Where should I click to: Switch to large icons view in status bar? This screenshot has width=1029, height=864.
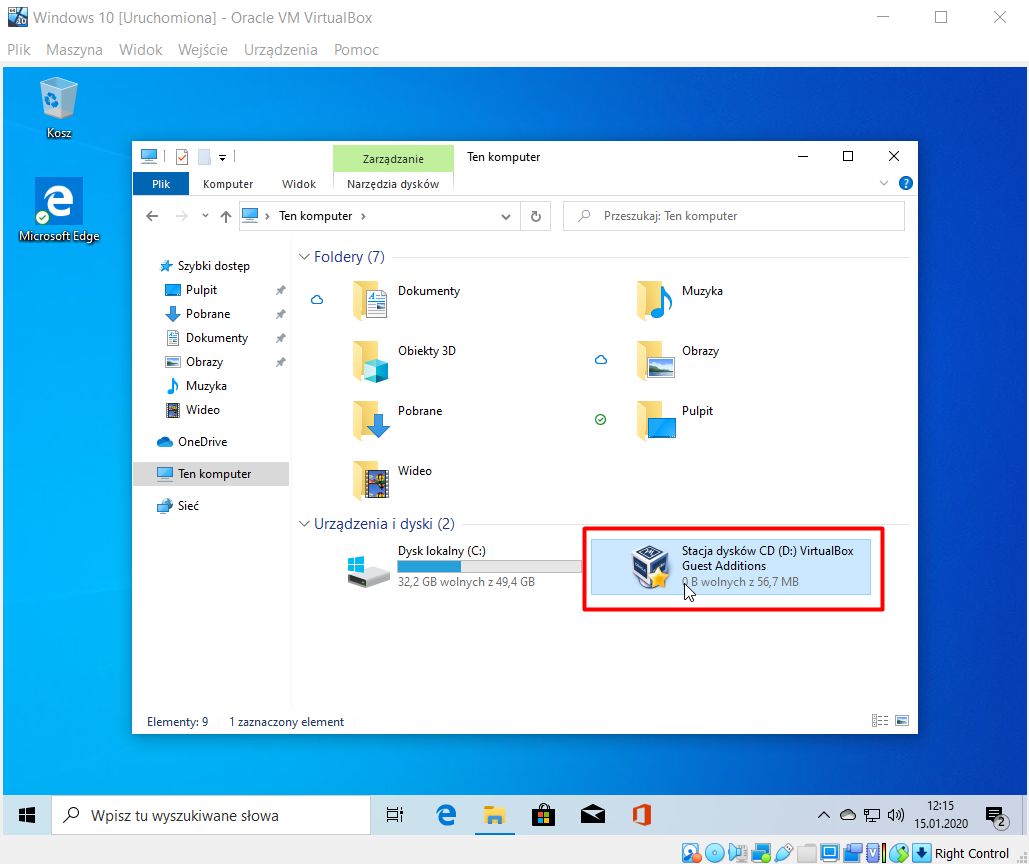coord(902,720)
